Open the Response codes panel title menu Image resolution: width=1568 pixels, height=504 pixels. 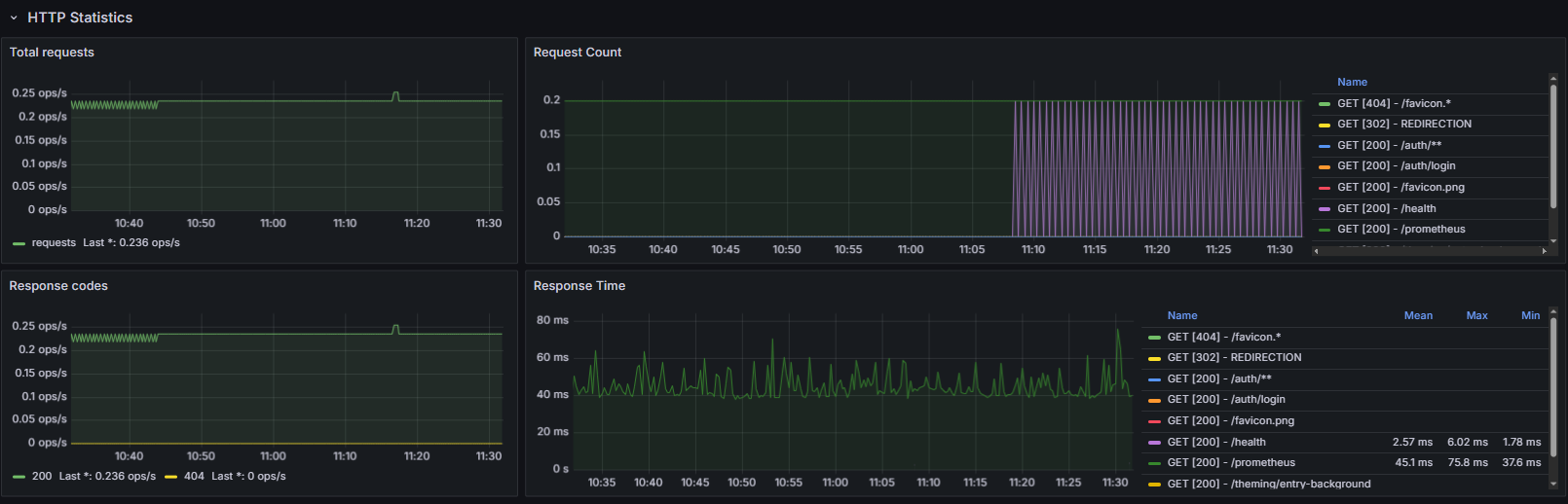[x=58, y=286]
